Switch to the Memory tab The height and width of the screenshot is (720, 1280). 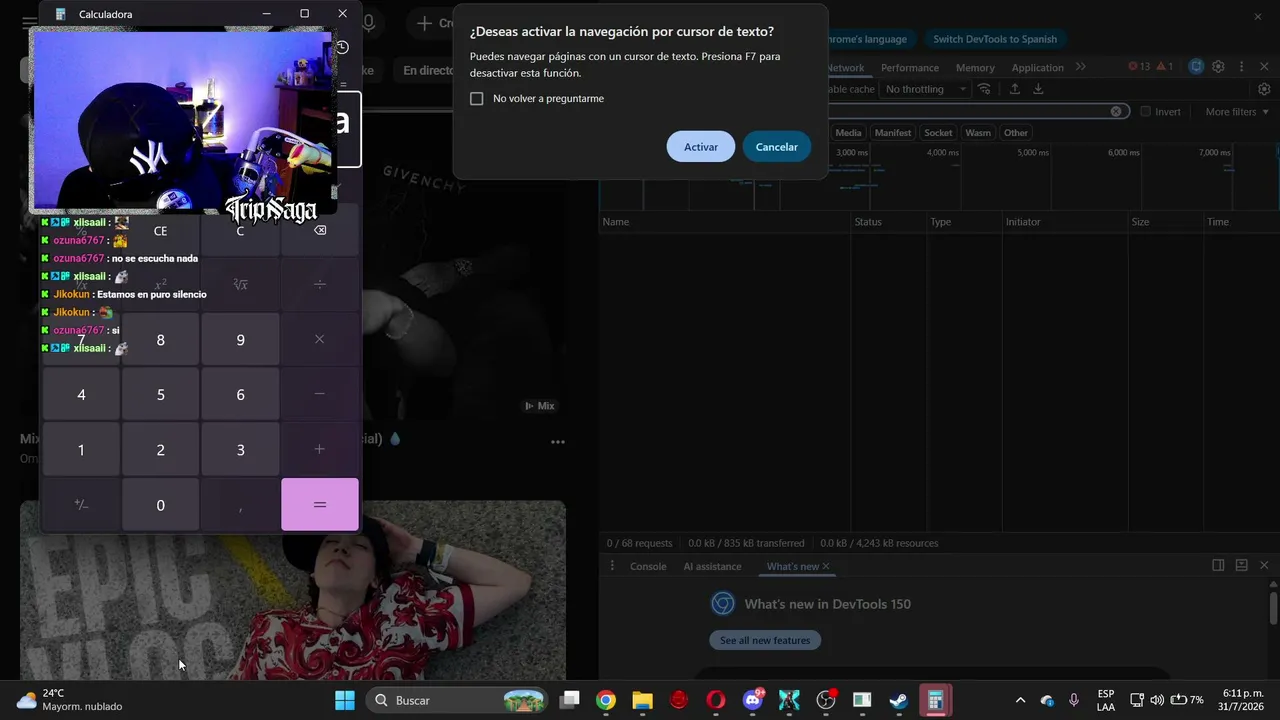975,68
